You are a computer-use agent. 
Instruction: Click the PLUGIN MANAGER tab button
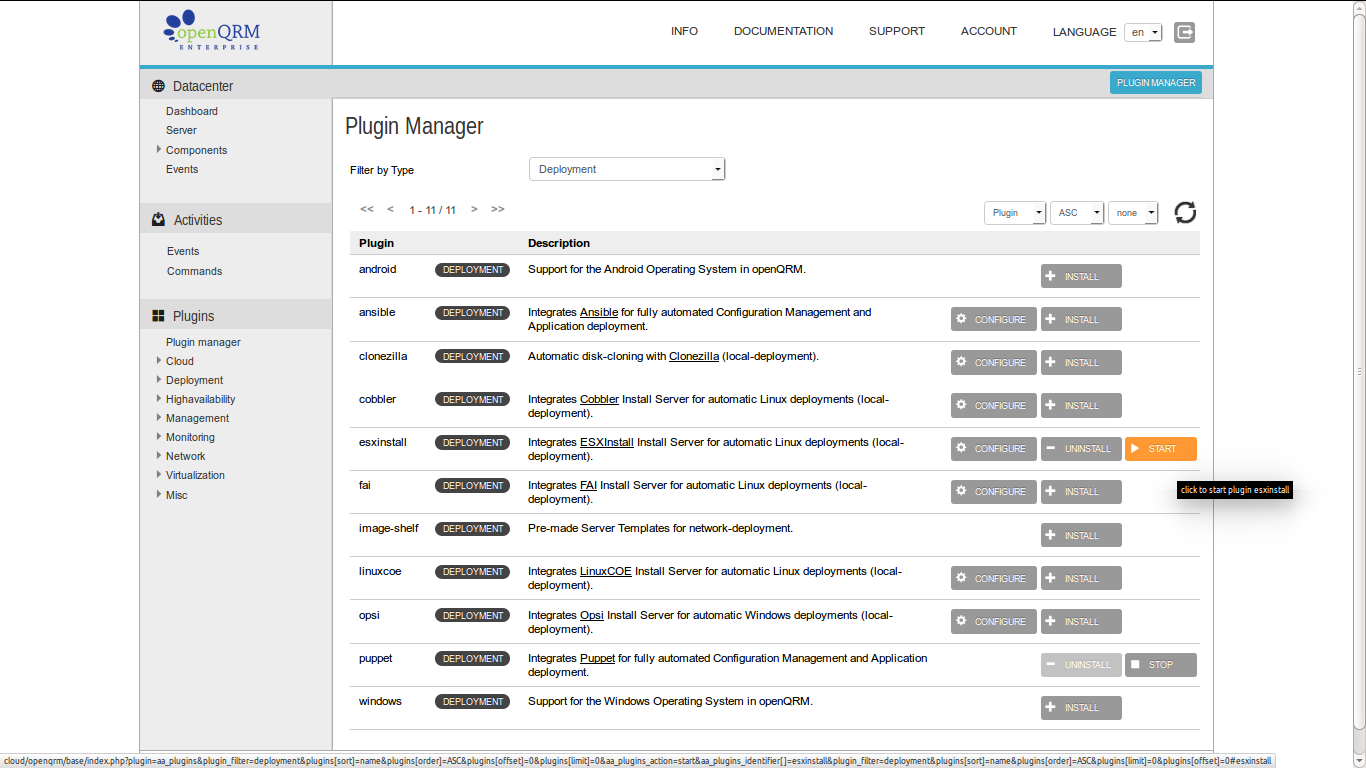pos(1156,83)
